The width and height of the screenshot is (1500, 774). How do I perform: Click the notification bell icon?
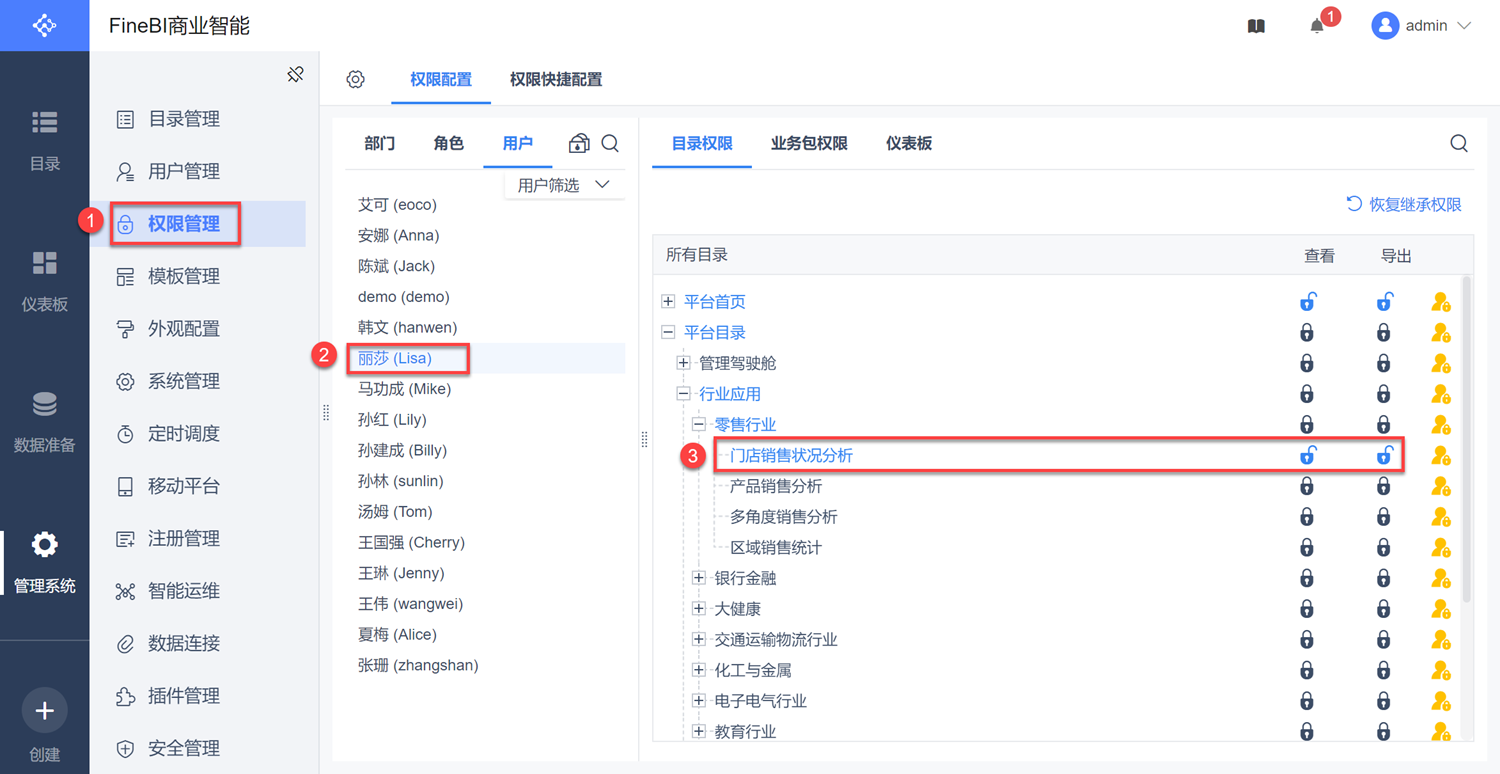click(x=1317, y=27)
